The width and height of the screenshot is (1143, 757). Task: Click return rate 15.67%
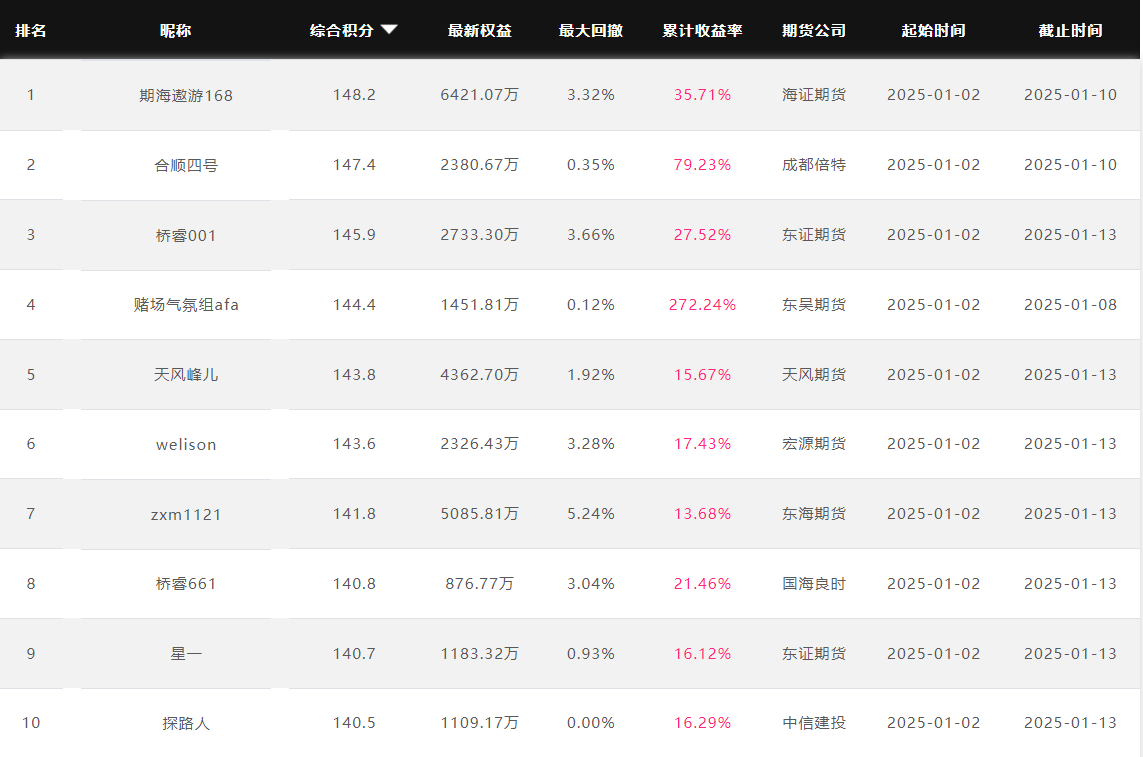pyautogui.click(x=703, y=375)
